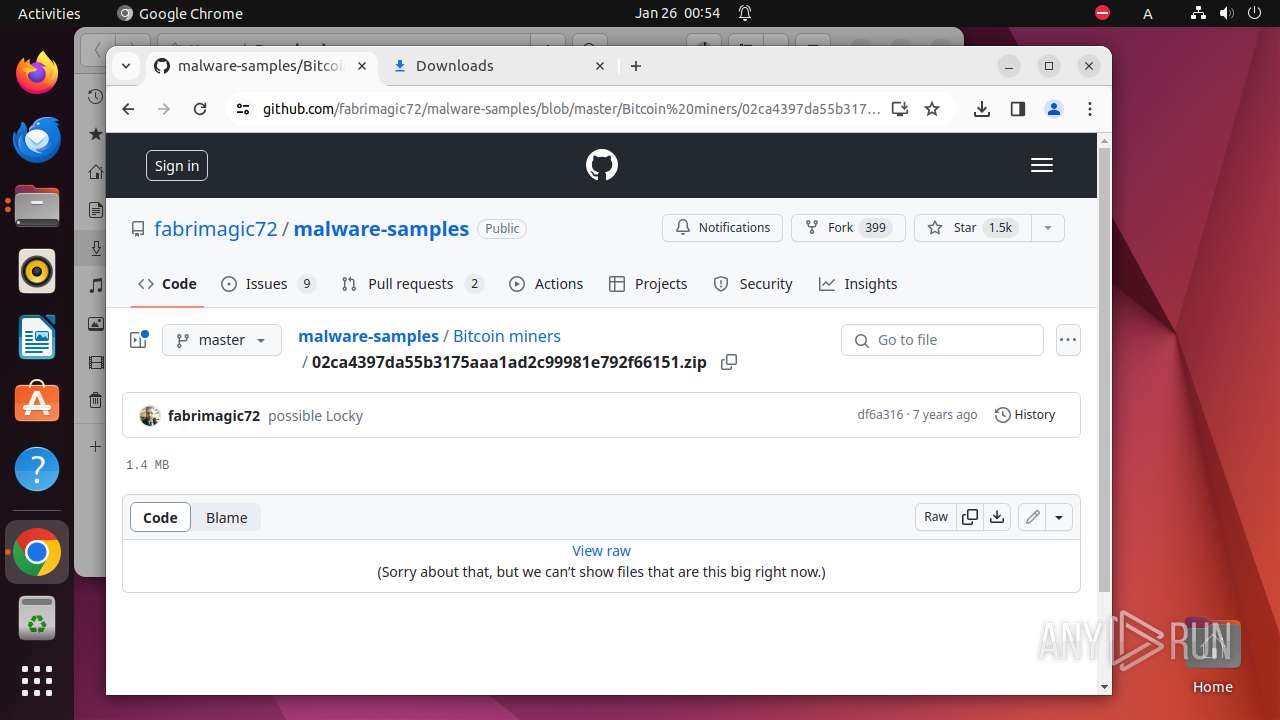Open commit df6a316 link

(880, 415)
